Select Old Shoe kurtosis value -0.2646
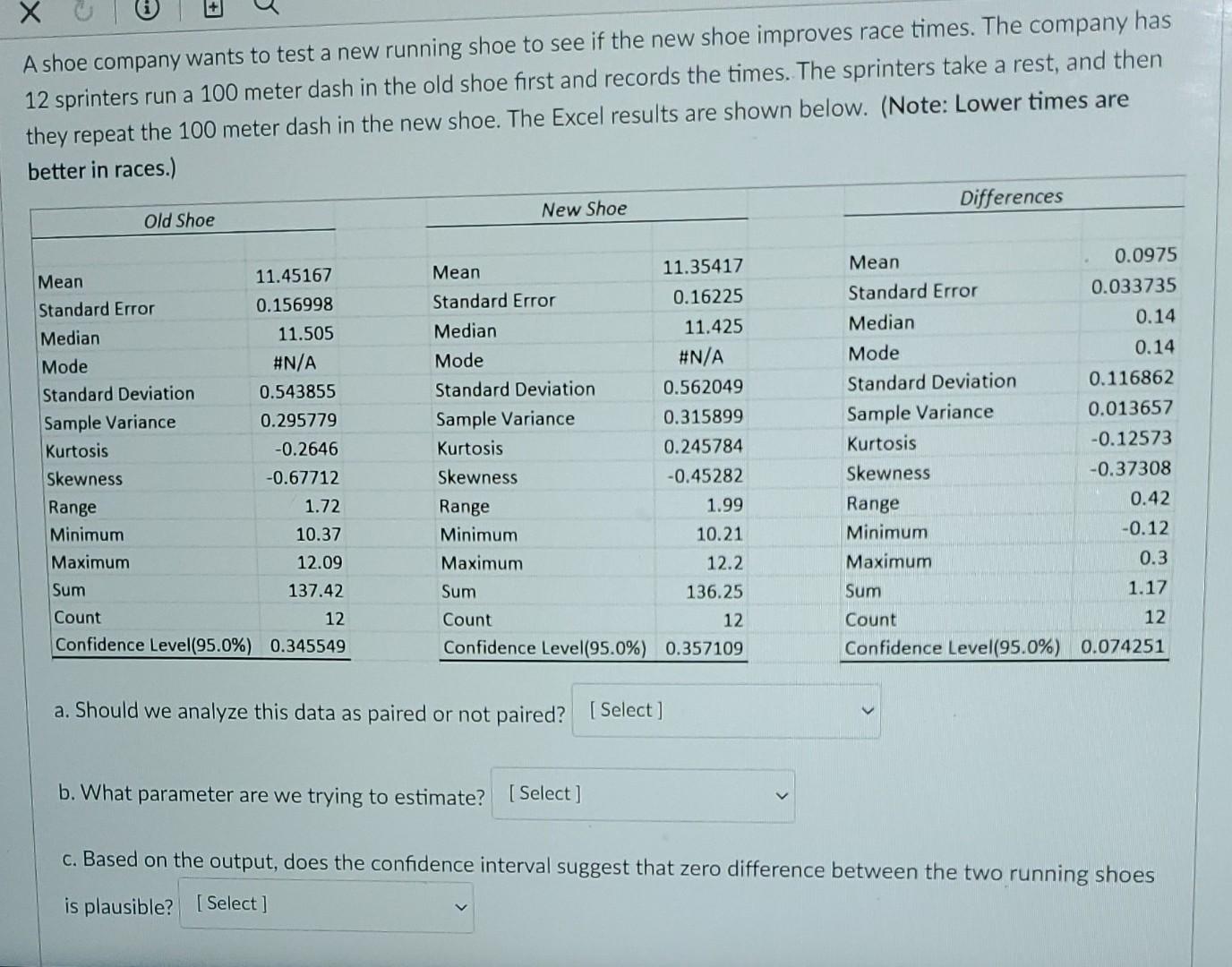The width and height of the screenshot is (1232, 967). click(307, 449)
